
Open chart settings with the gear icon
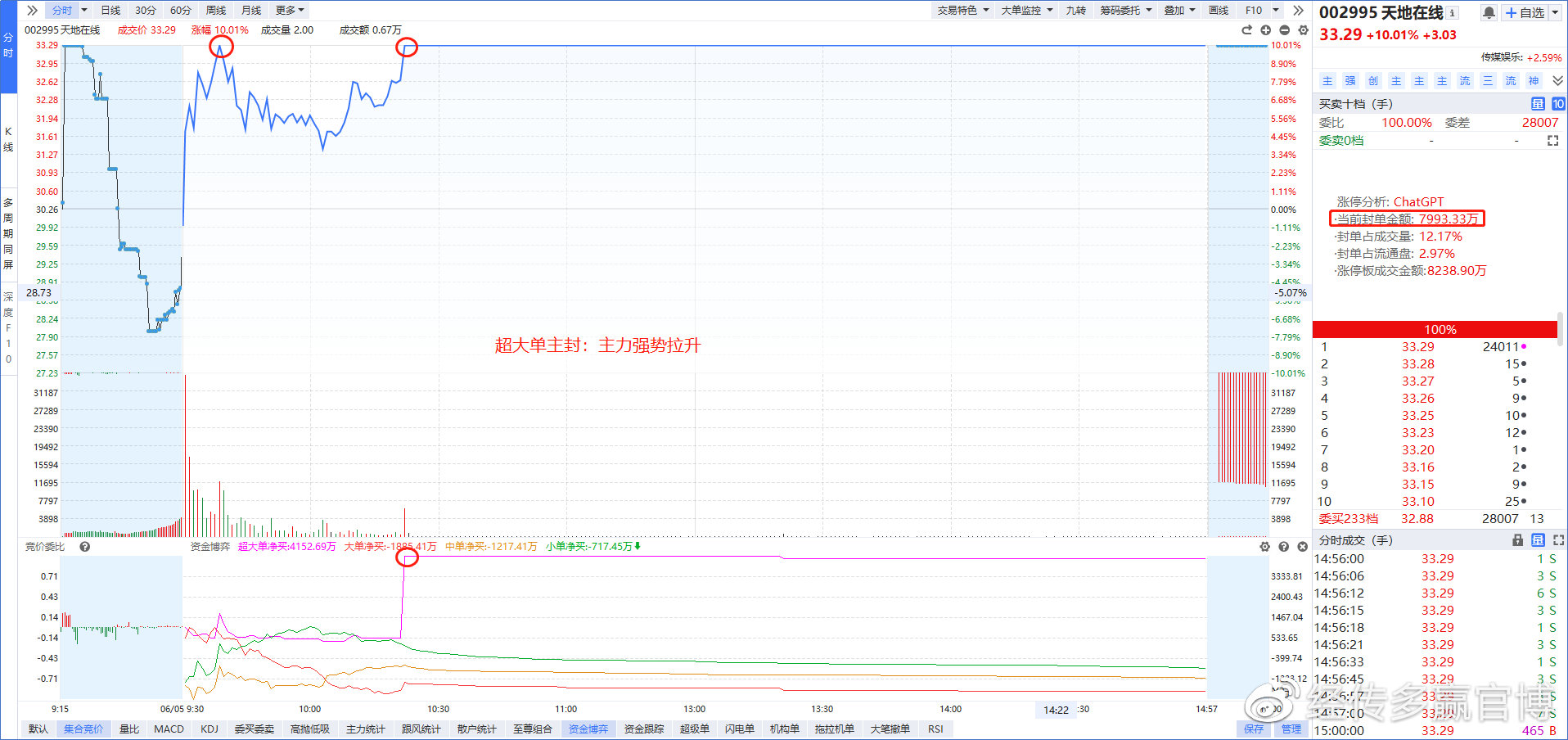1303,30
